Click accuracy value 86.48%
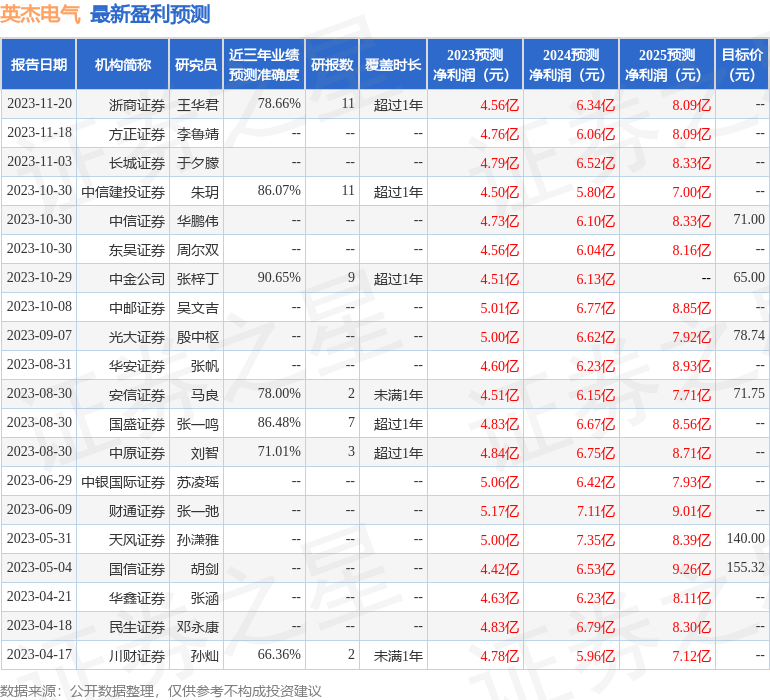Screen dimensions: 770x700 pos(279,422)
